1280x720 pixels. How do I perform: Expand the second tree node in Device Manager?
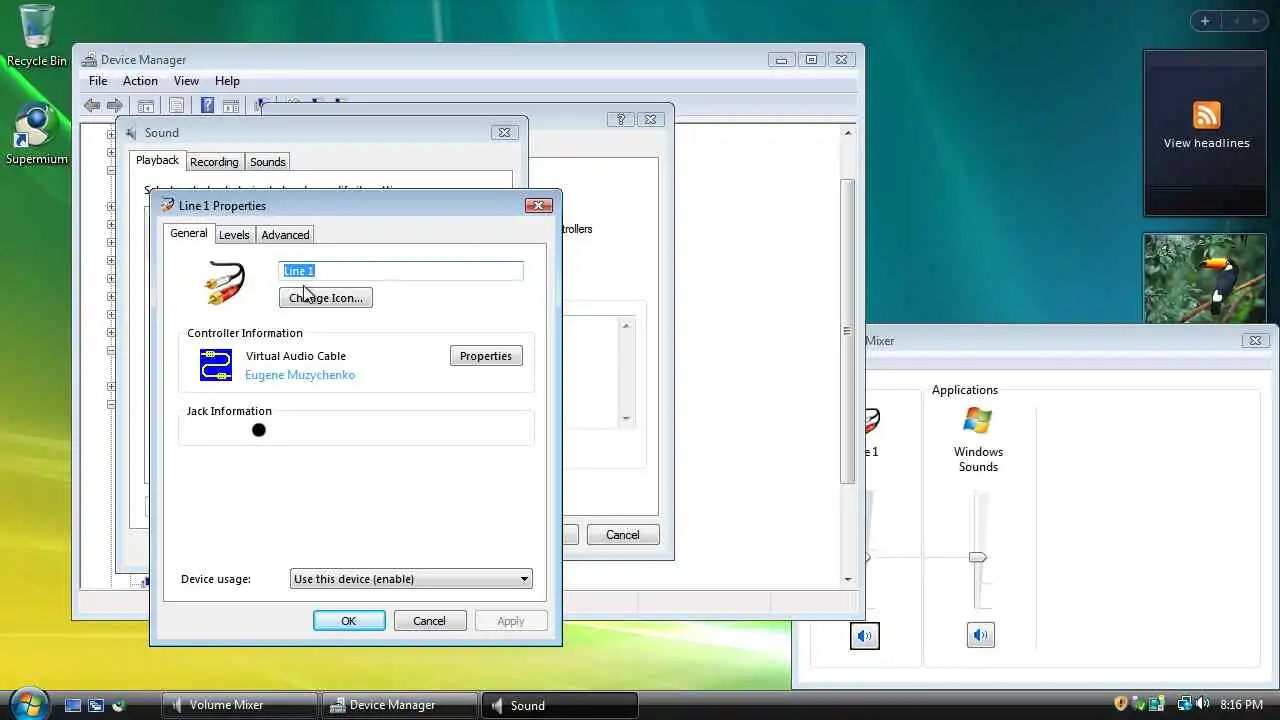[111, 153]
